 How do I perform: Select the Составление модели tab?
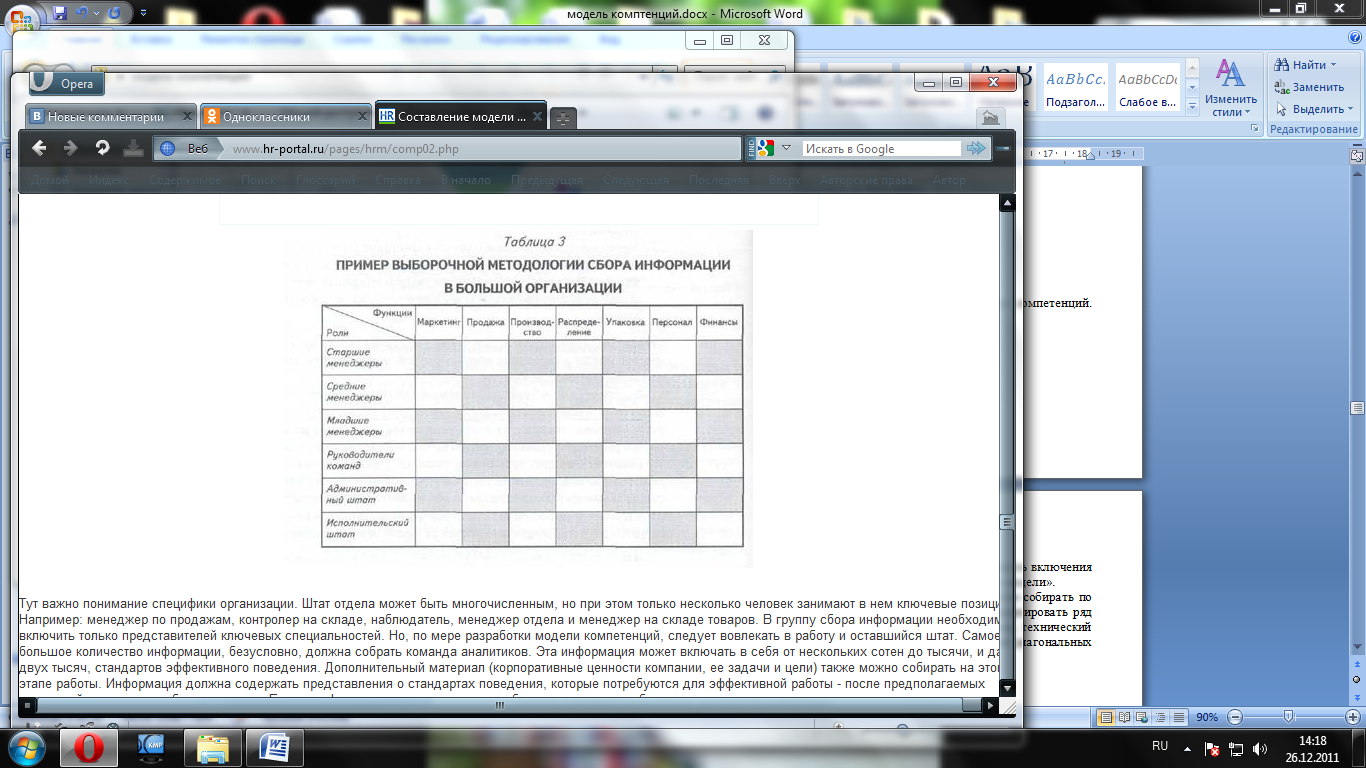[461, 116]
